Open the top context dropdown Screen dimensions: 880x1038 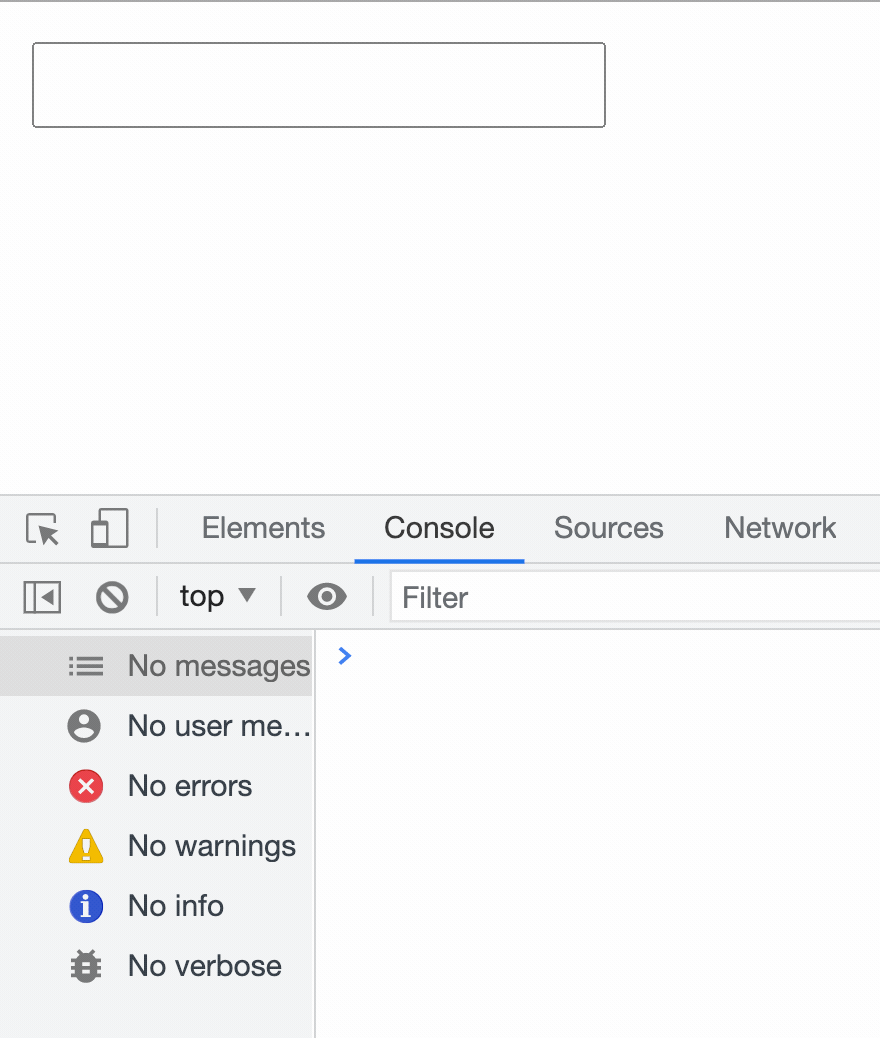click(x=217, y=596)
